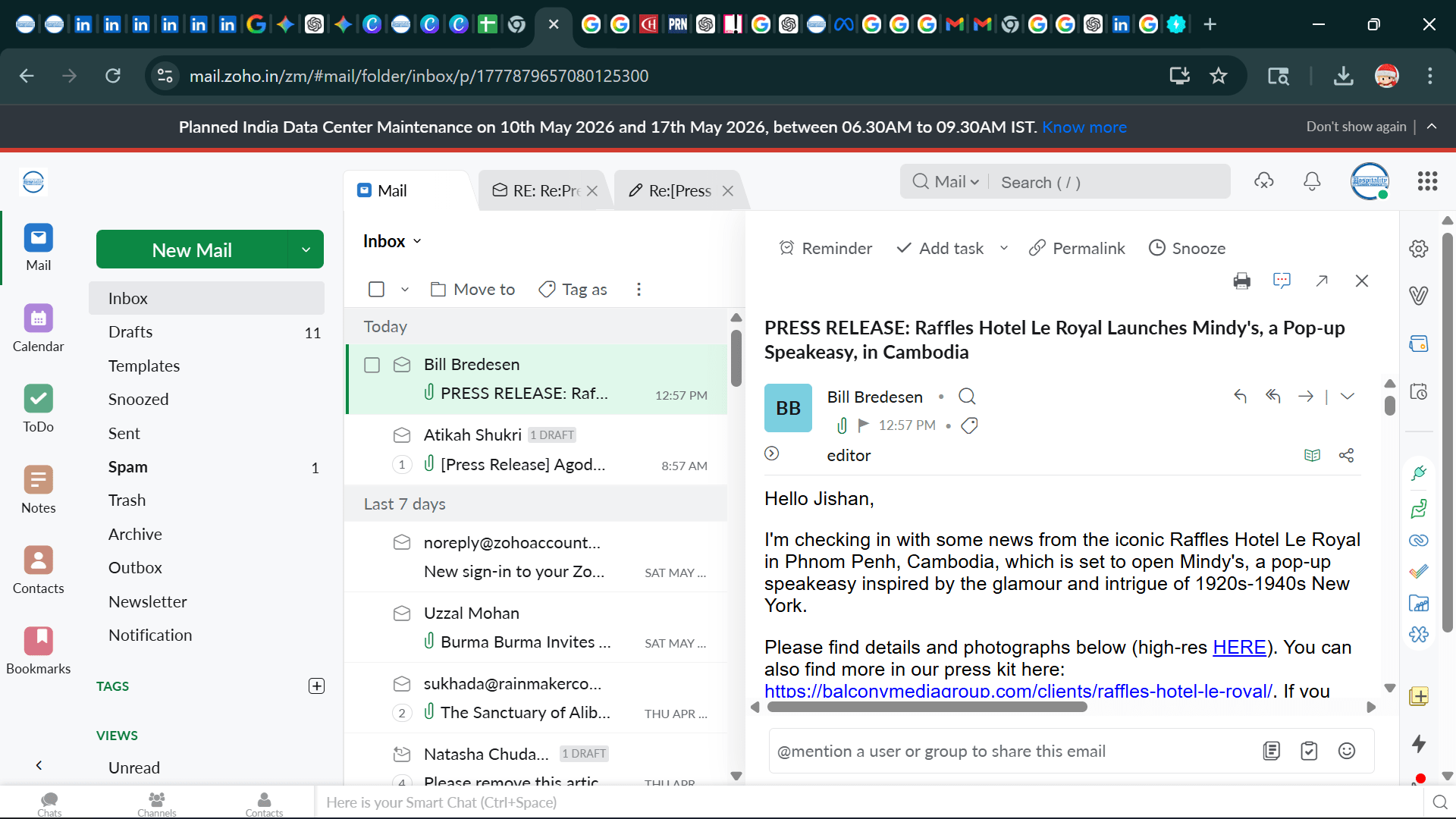Open the ToDo app icon
Image resolution: width=1456 pixels, height=819 pixels.
[38, 409]
